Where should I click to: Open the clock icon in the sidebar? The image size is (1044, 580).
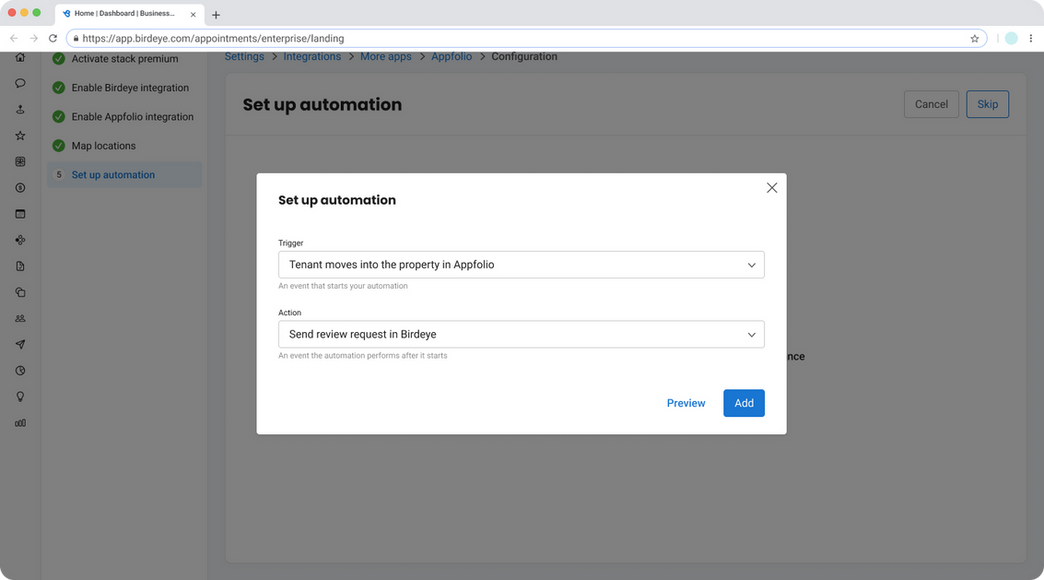(x=20, y=370)
